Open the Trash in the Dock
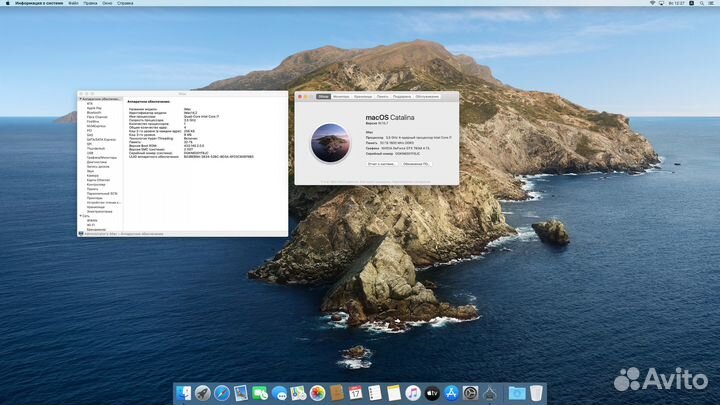The width and height of the screenshot is (720, 405). [x=536, y=393]
